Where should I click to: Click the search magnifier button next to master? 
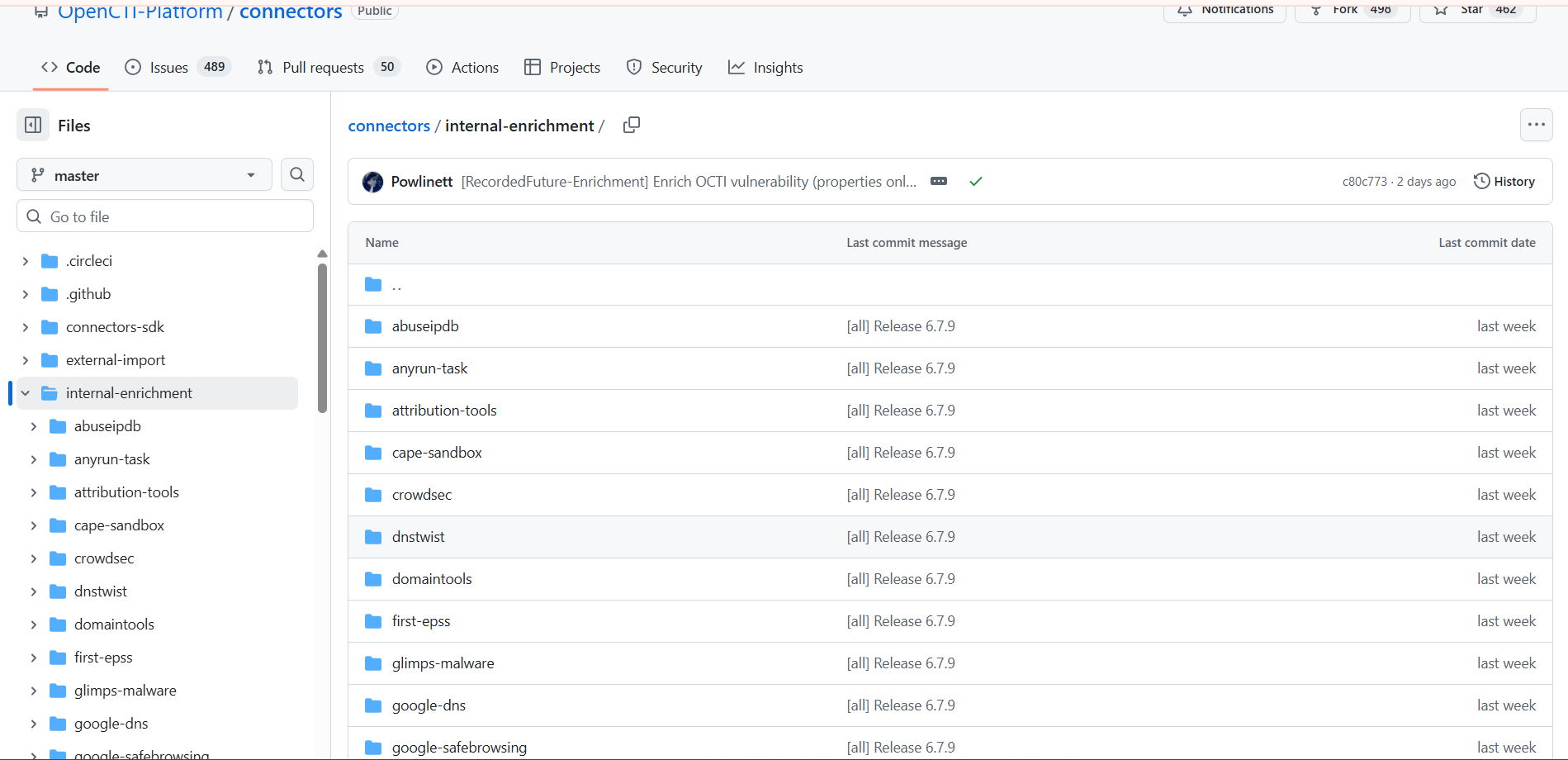coord(297,174)
